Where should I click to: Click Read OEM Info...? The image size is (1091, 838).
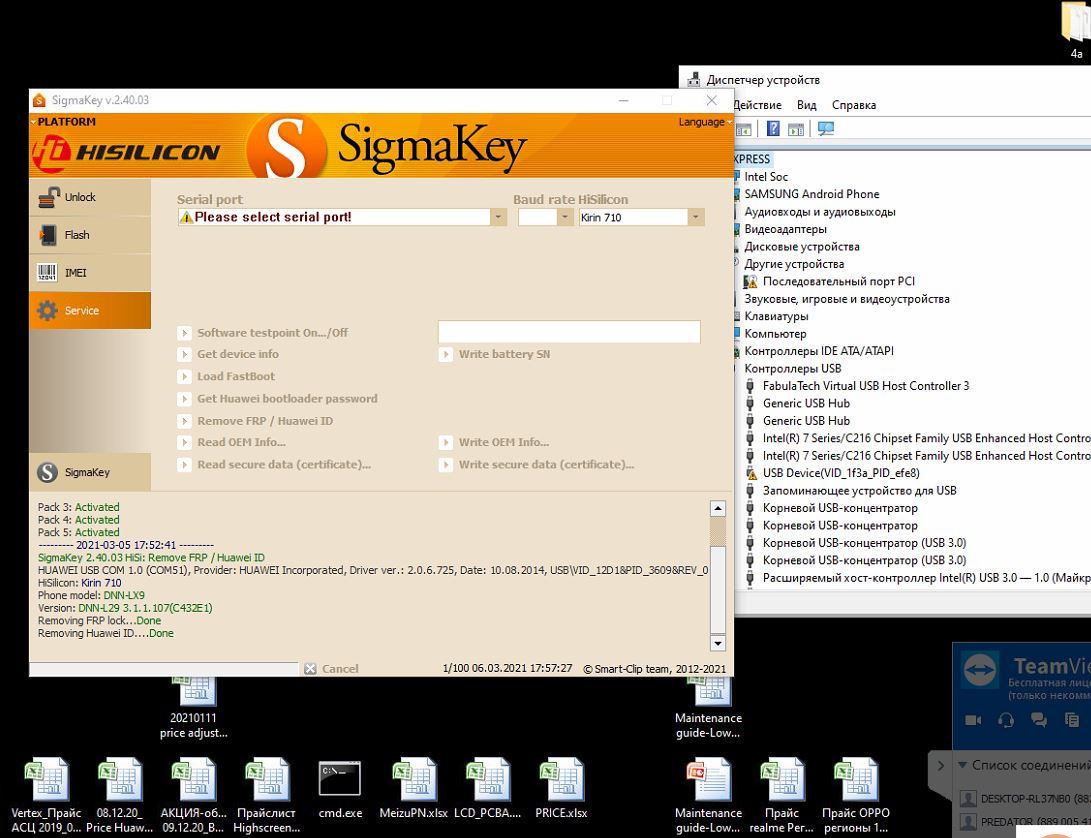click(x=232, y=442)
